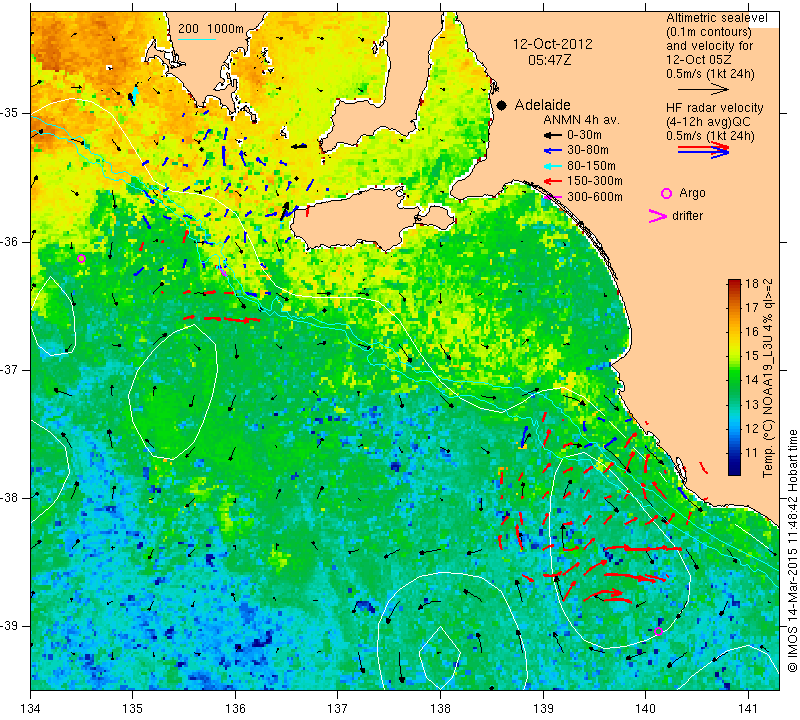The image size is (800, 720).
Task: Click the 'Argo' legend label
Action: 692,193
